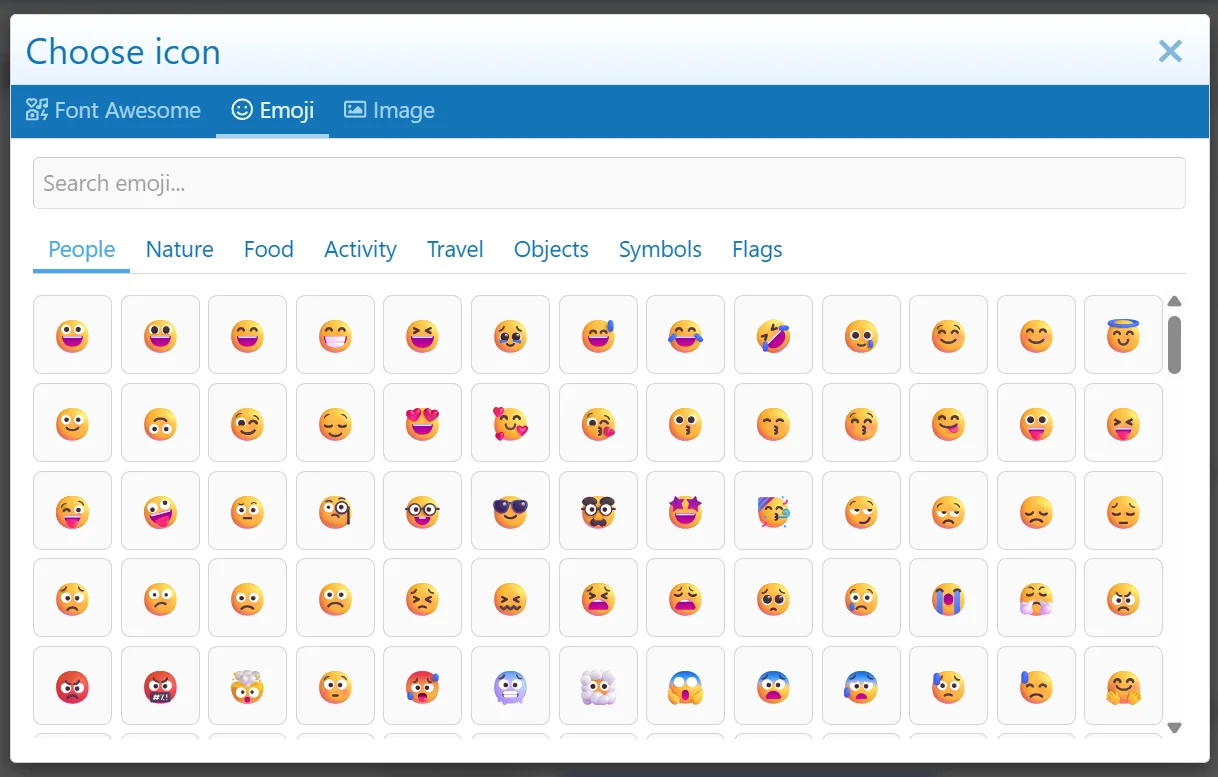This screenshot has width=1218, height=777.
Task: Show the Symbols emoji category
Action: click(660, 249)
